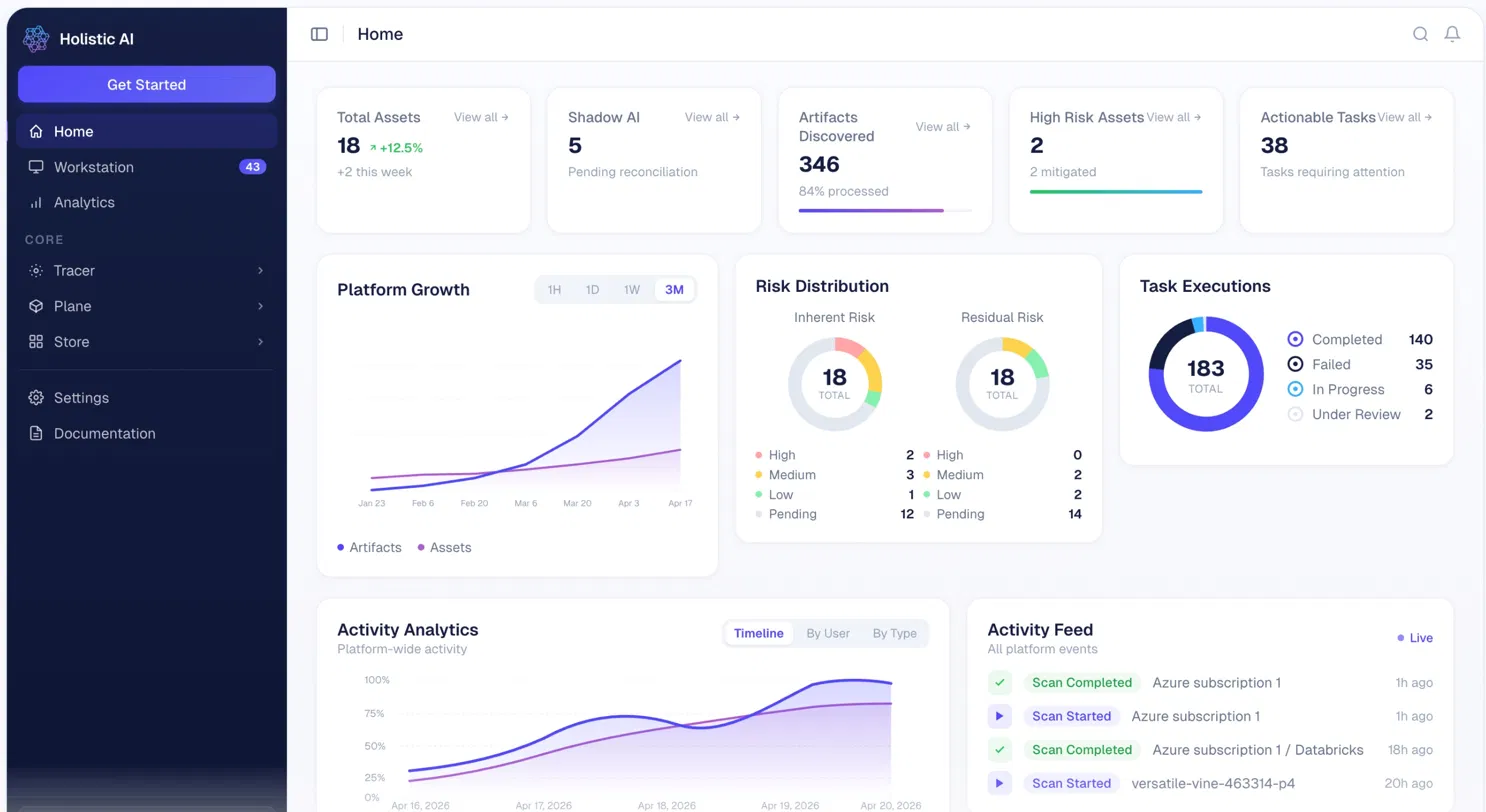1486x812 pixels.
Task: Click the Inherent Risk donut chart
Action: click(834, 384)
